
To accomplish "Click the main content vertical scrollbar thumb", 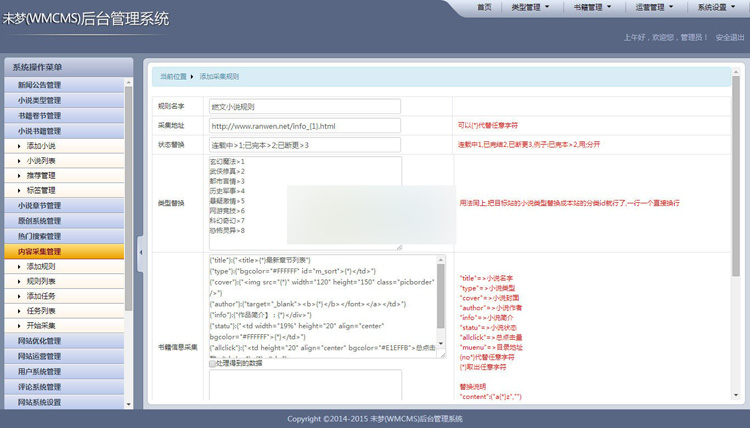I will 736,176.
